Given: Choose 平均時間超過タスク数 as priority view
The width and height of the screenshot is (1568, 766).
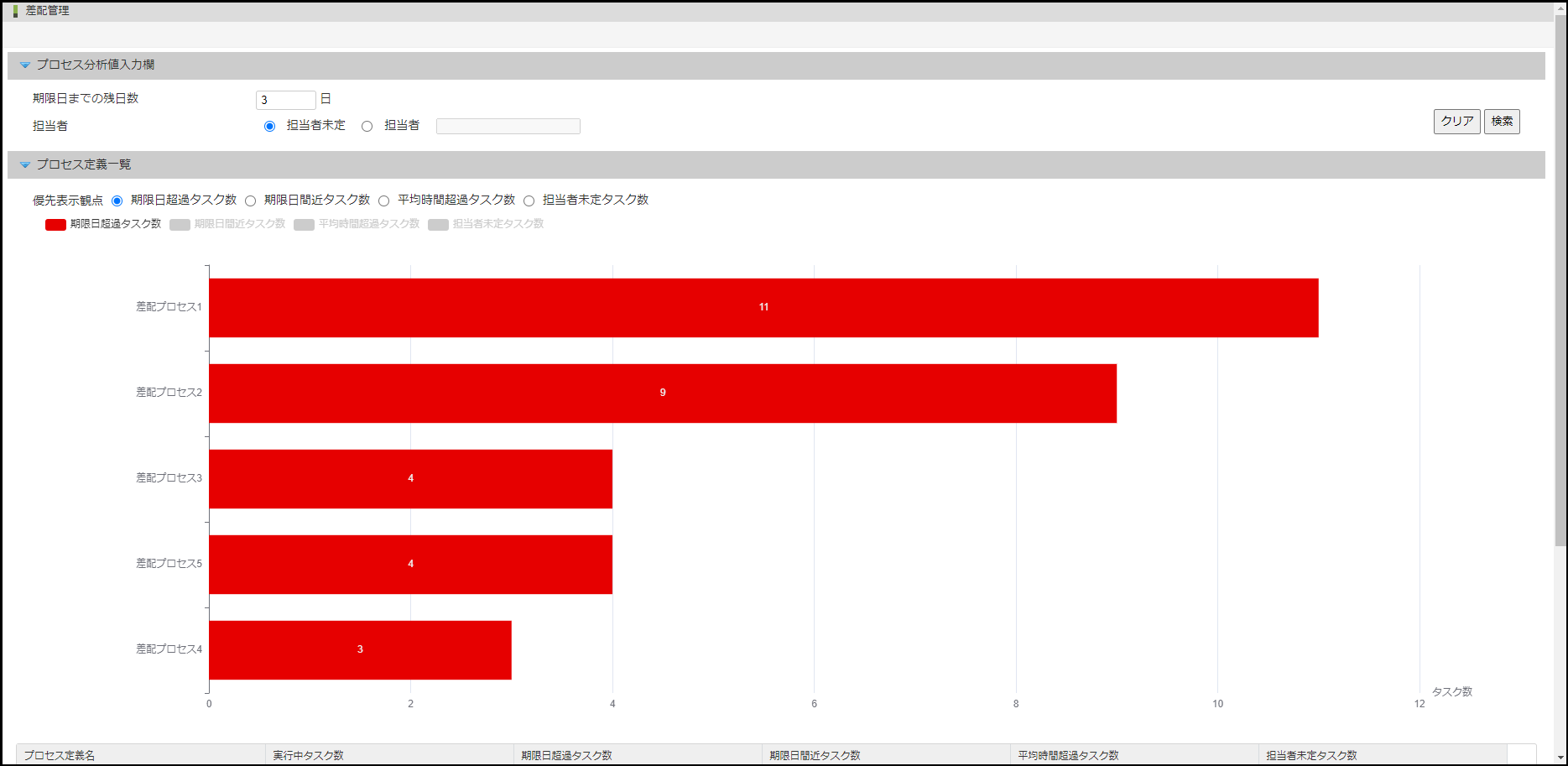Looking at the screenshot, I should (383, 201).
